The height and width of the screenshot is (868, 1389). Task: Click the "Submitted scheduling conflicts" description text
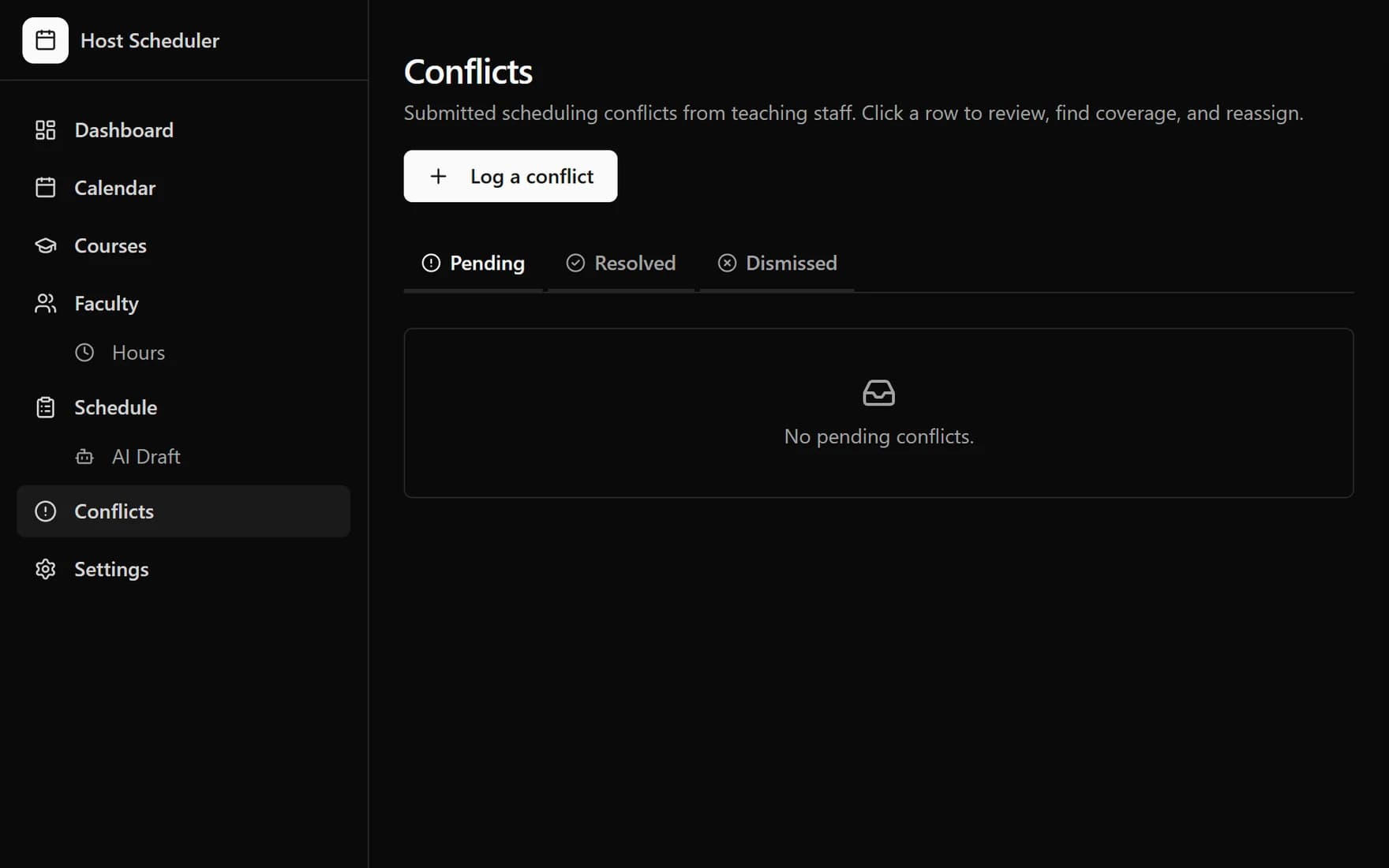(x=853, y=113)
